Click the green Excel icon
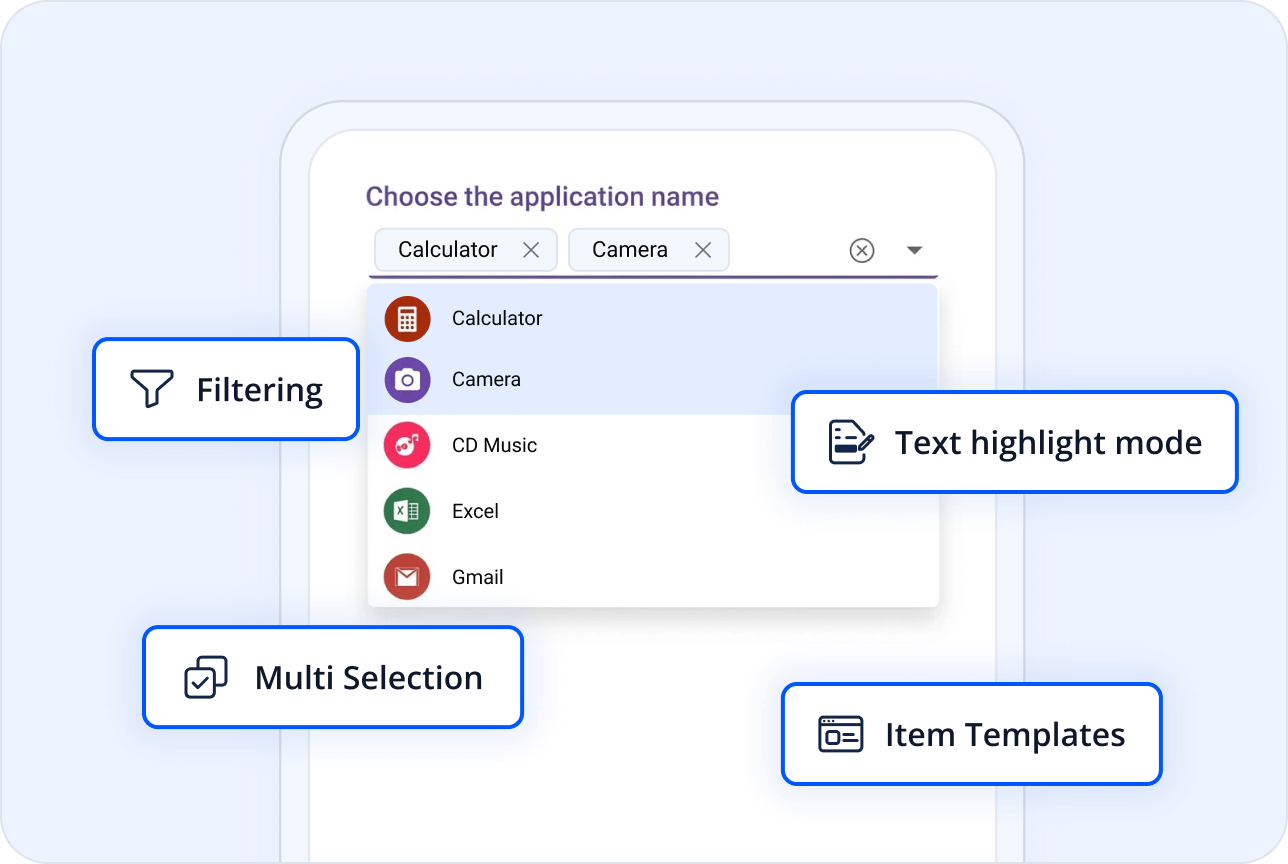This screenshot has height=864, width=1288. [x=407, y=511]
